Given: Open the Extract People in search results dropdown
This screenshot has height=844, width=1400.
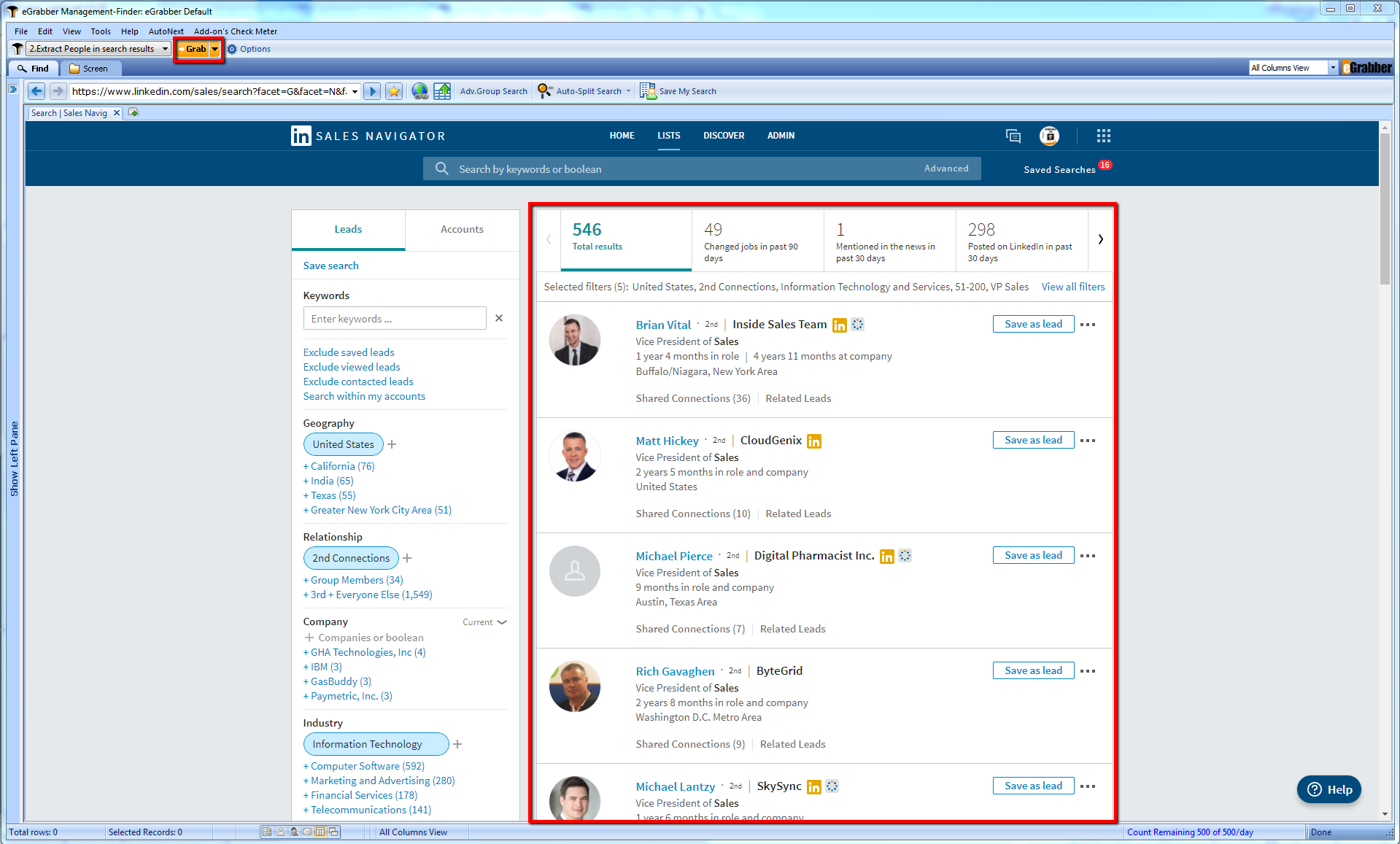Looking at the screenshot, I should click(166, 49).
